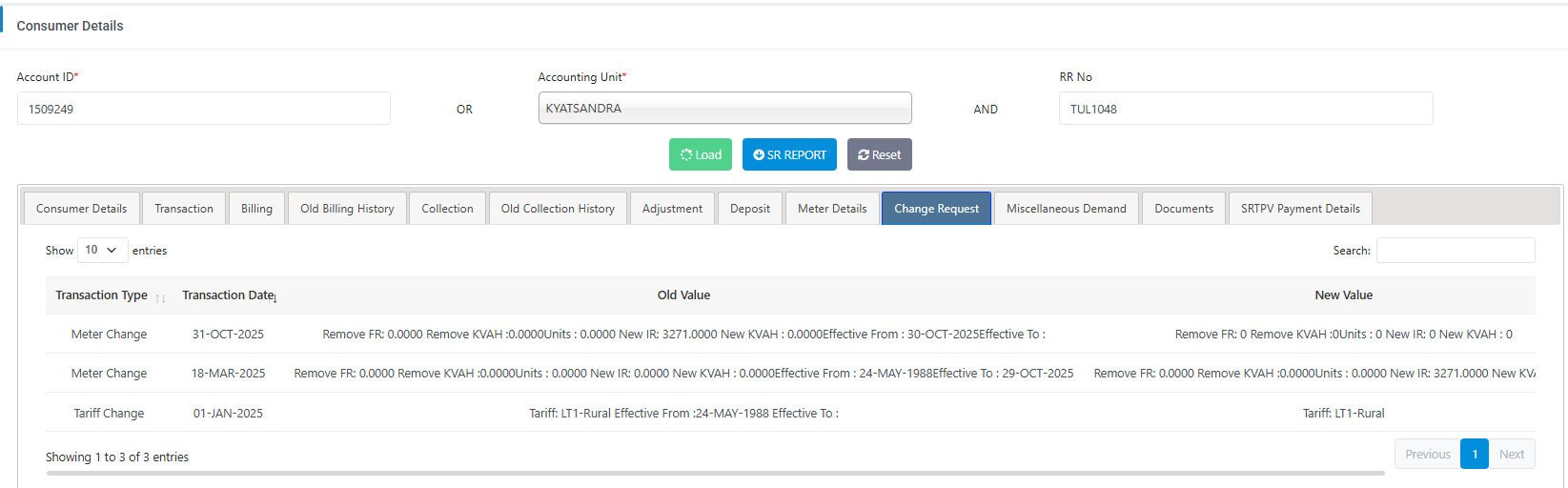Go to page 1

1474,454
